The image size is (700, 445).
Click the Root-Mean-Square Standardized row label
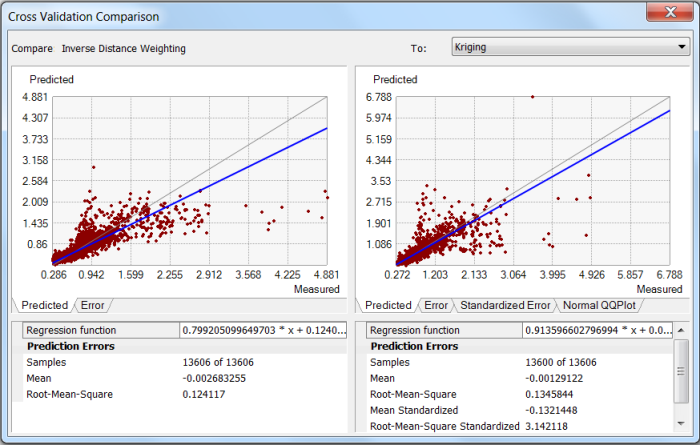coord(445,426)
